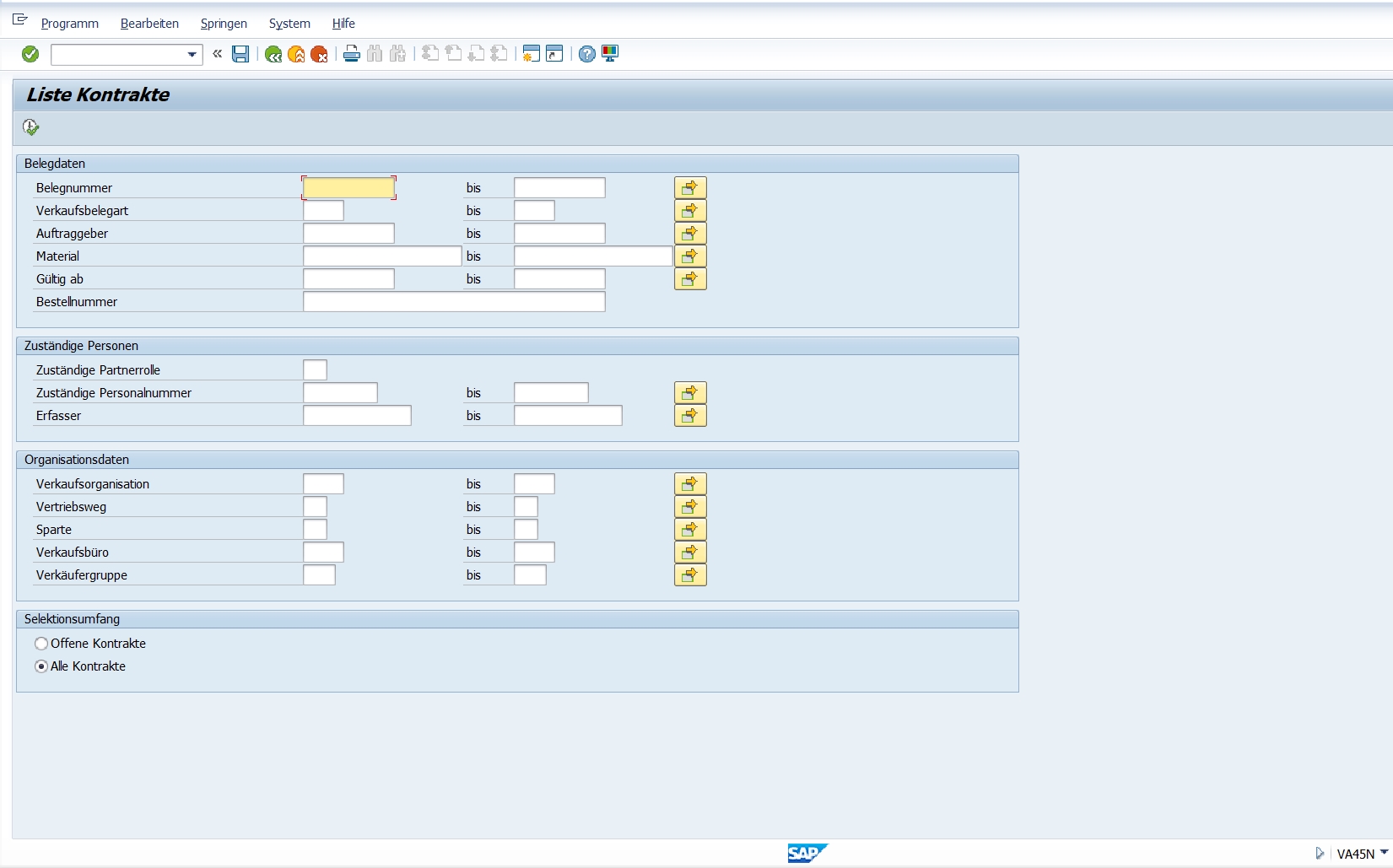Open the Customize Local Layout icon

(610, 54)
